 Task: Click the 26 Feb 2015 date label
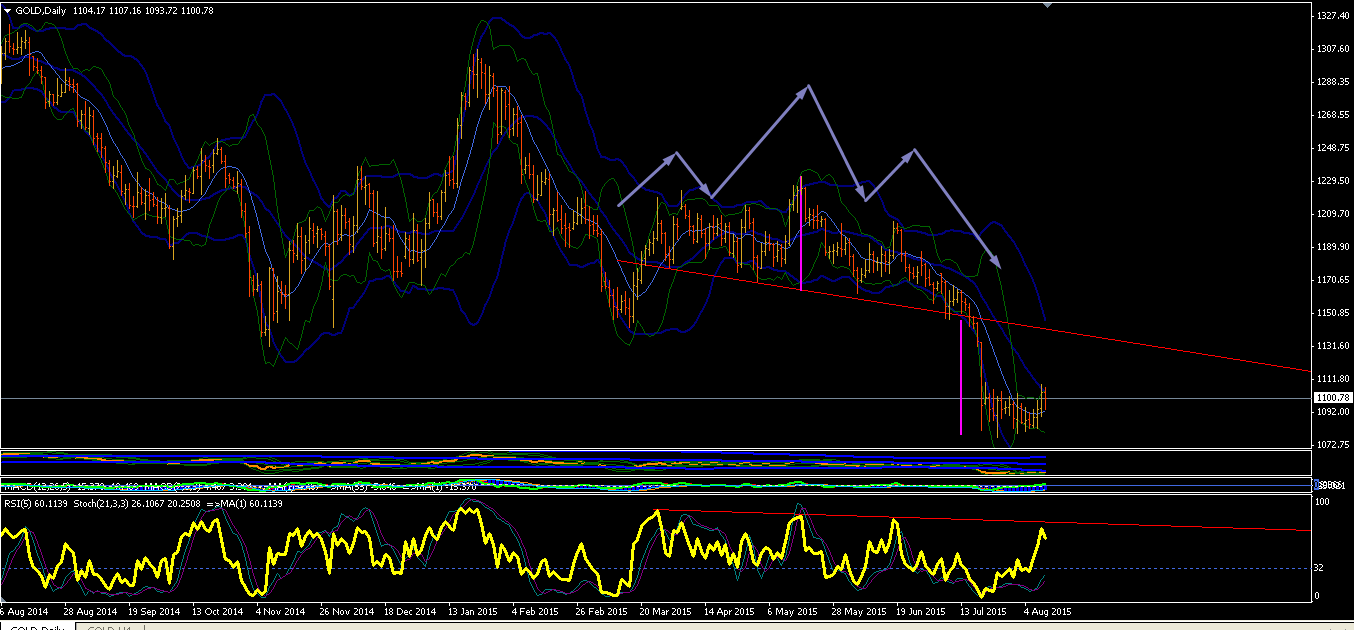pos(603,611)
